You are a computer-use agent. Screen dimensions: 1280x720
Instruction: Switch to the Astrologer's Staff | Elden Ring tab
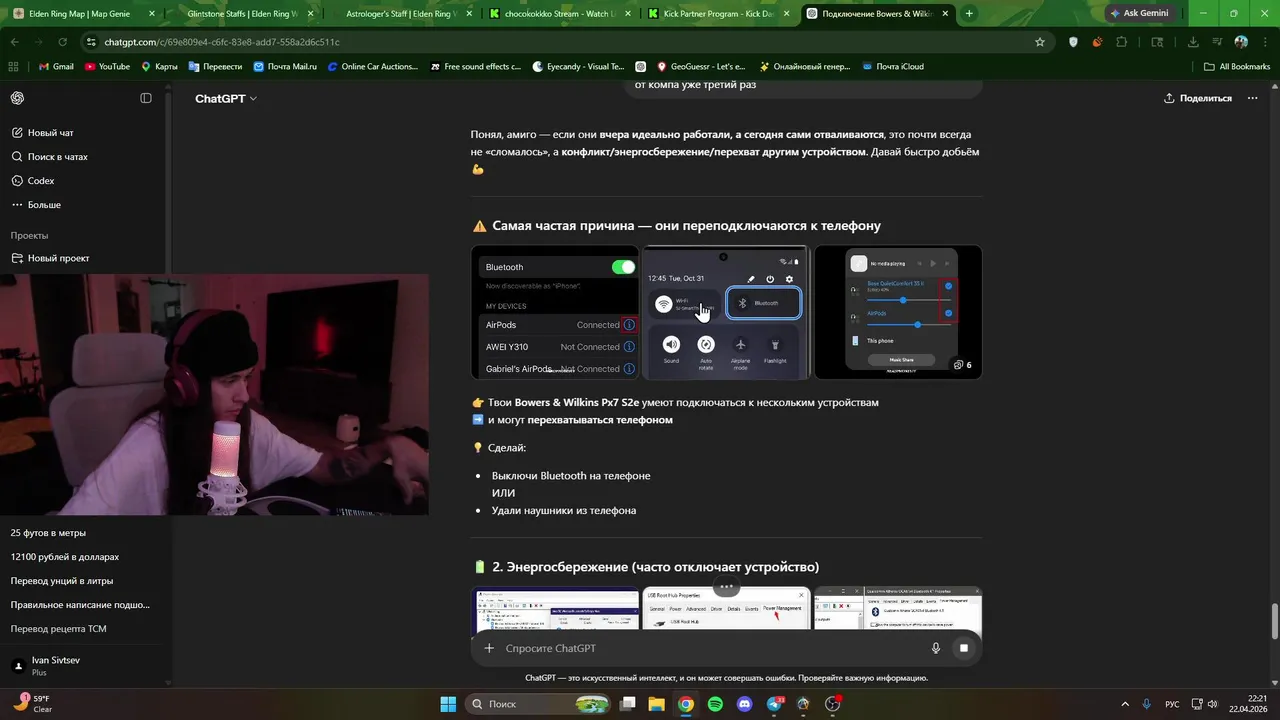pos(402,14)
